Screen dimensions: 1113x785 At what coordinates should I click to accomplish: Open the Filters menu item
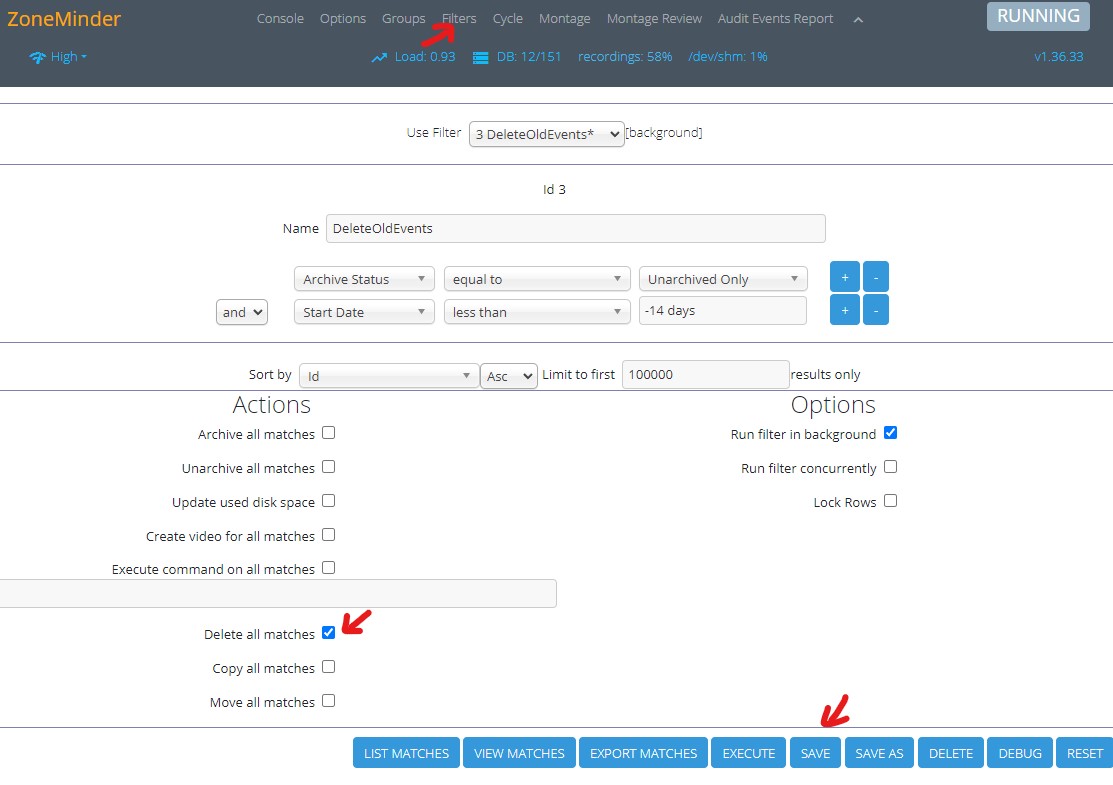pyautogui.click(x=459, y=19)
